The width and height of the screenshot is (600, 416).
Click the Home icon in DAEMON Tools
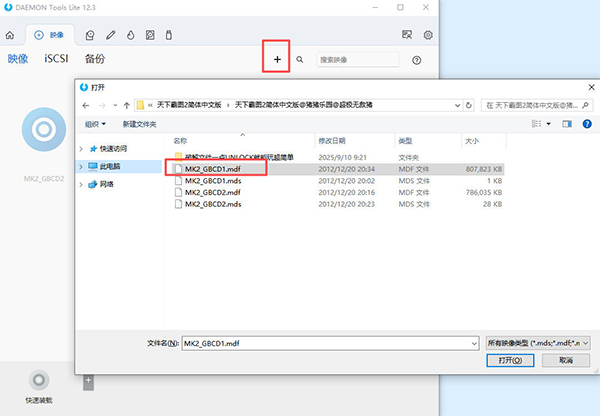click(x=11, y=34)
